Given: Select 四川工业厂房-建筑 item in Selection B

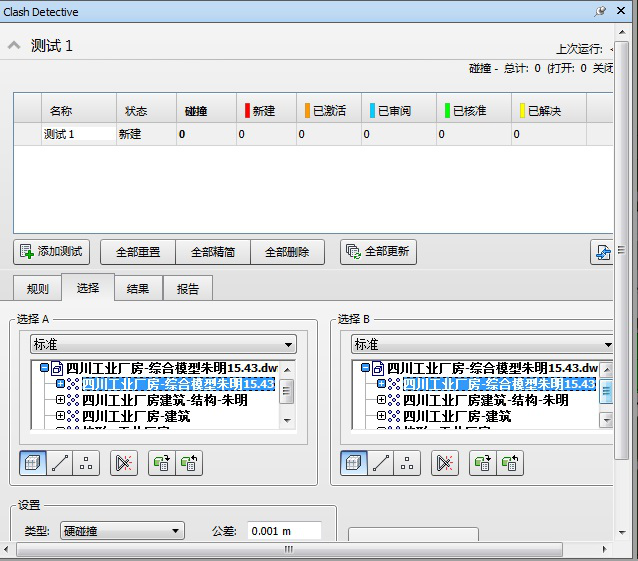Looking at the screenshot, I should 457,416.
